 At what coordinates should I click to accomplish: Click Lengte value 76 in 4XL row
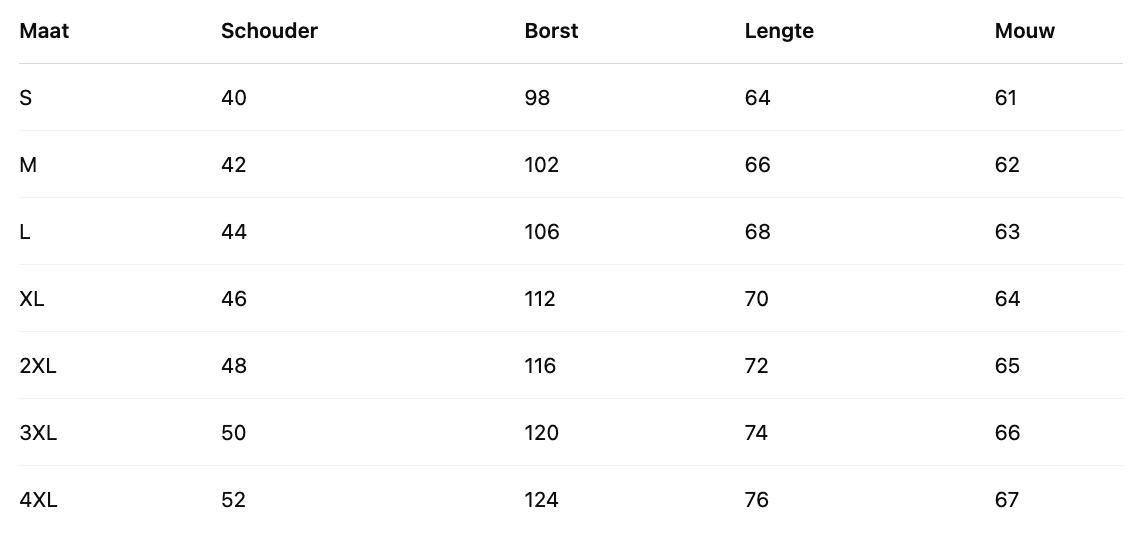pos(757,500)
